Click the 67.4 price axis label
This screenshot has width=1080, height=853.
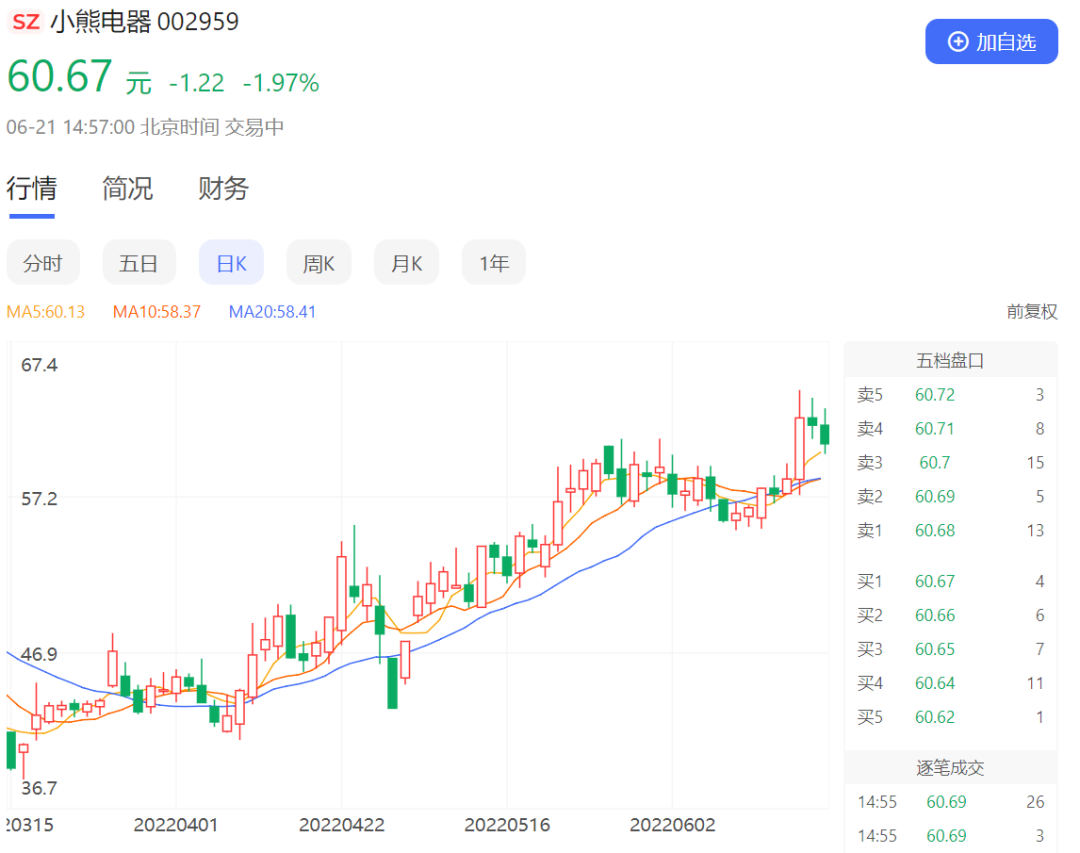(x=39, y=365)
